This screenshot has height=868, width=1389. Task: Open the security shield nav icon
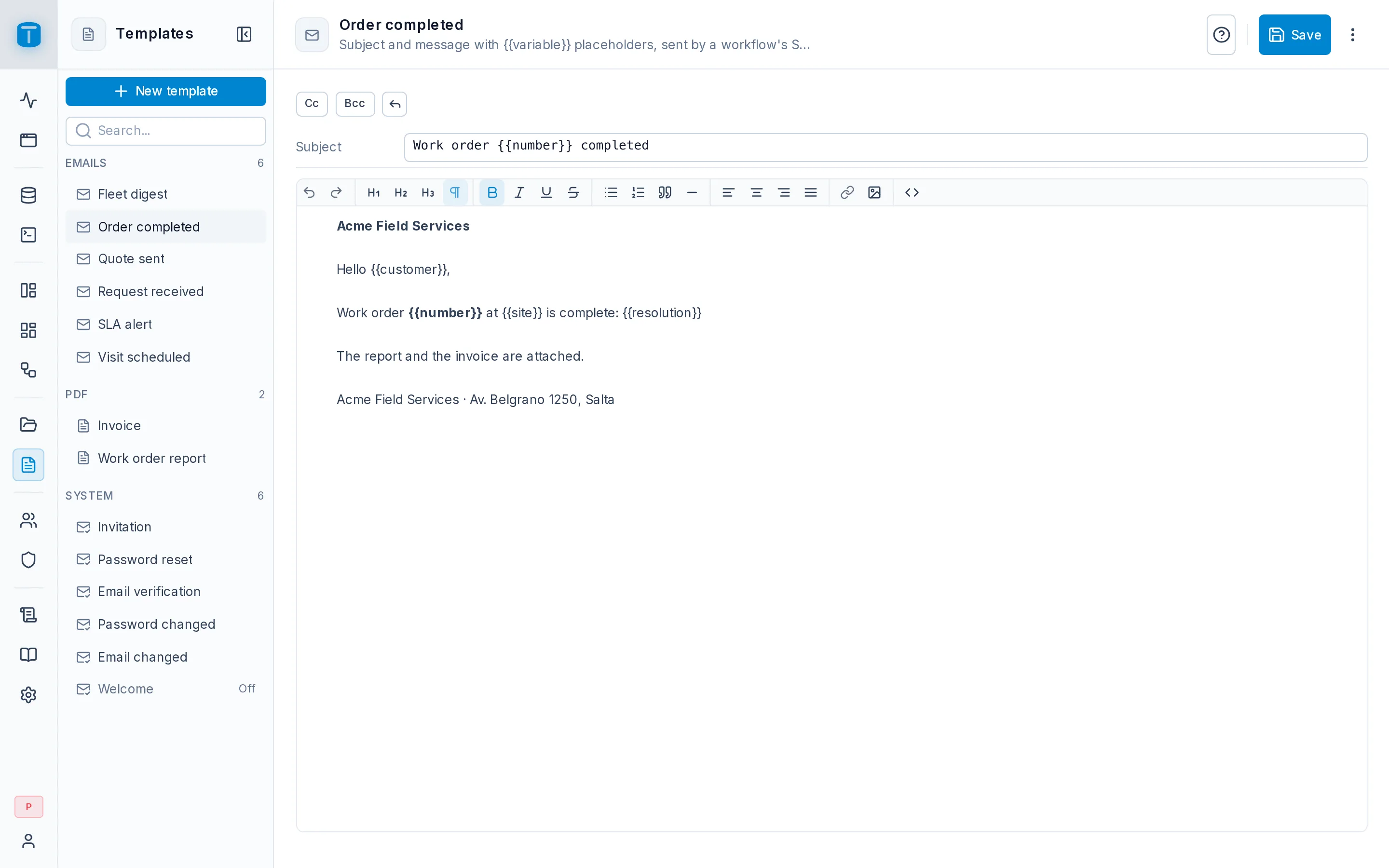pos(29,560)
